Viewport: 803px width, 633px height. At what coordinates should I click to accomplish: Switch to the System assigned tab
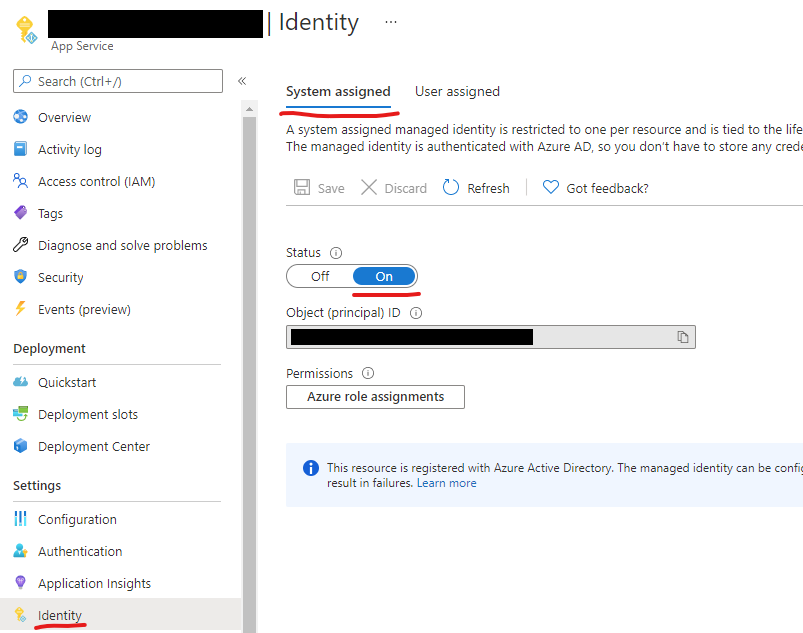tap(338, 92)
